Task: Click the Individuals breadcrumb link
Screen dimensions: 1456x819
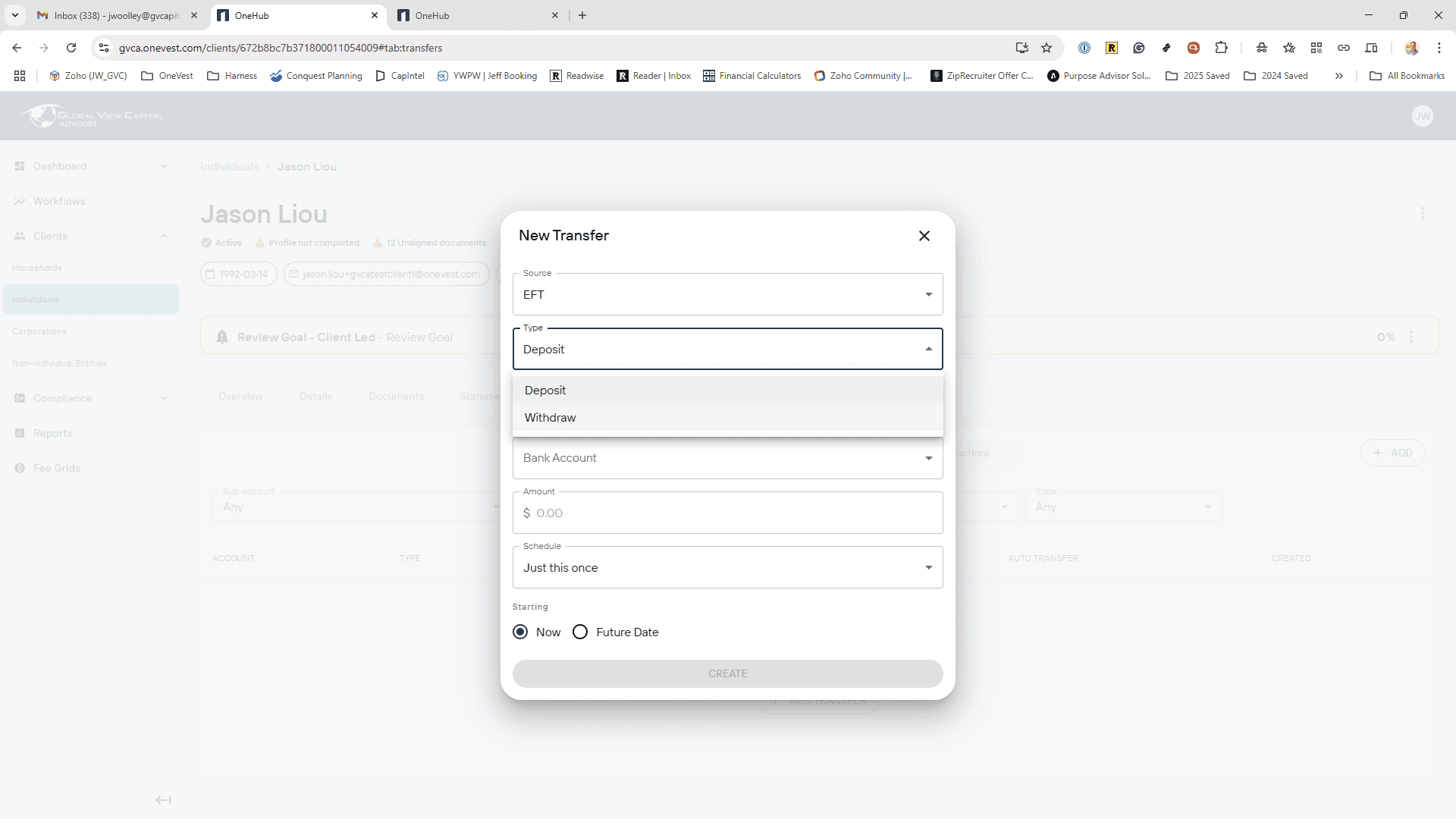Action: tap(229, 166)
